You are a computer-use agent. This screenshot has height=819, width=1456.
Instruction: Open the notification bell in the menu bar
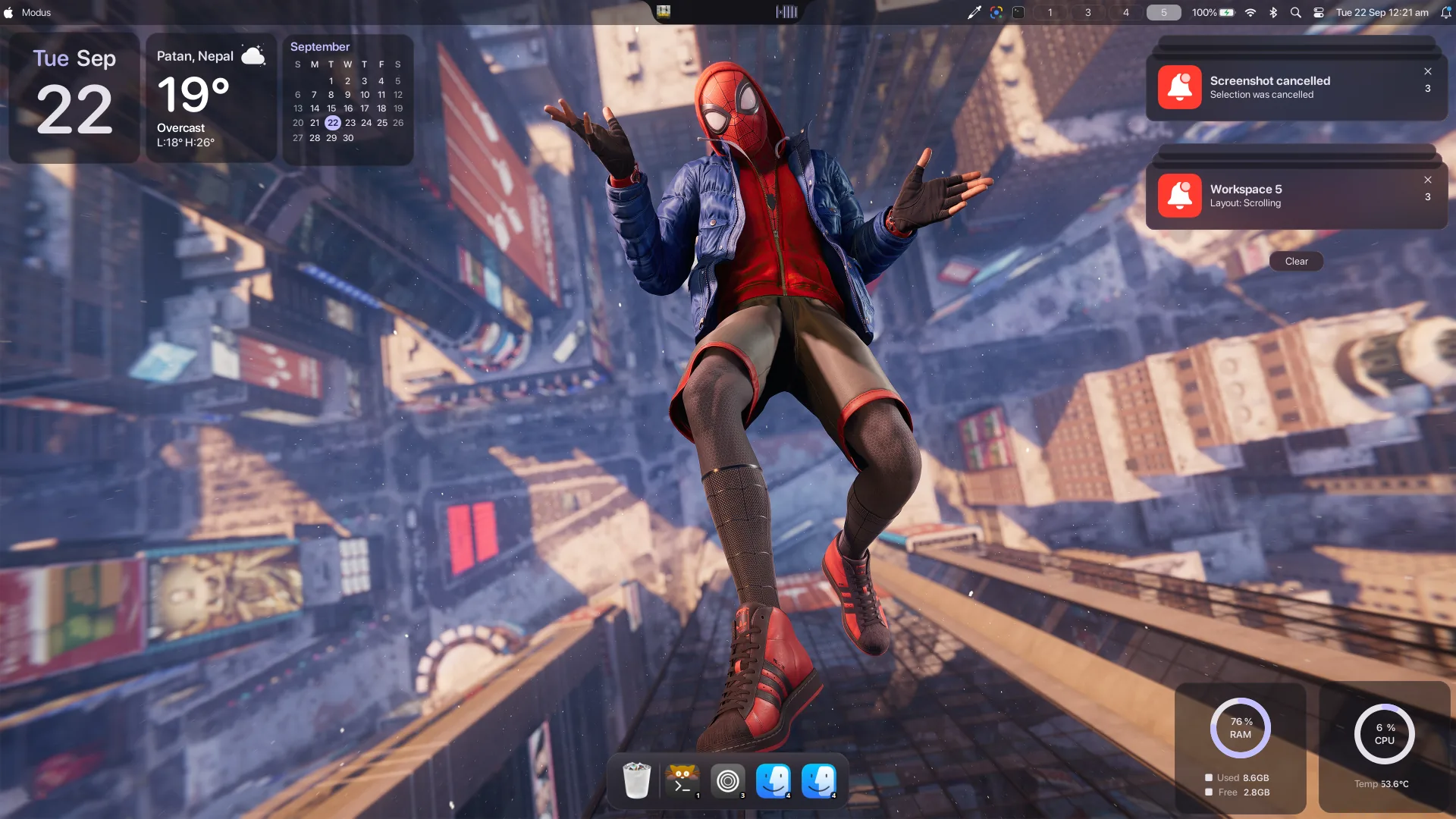(x=1445, y=12)
